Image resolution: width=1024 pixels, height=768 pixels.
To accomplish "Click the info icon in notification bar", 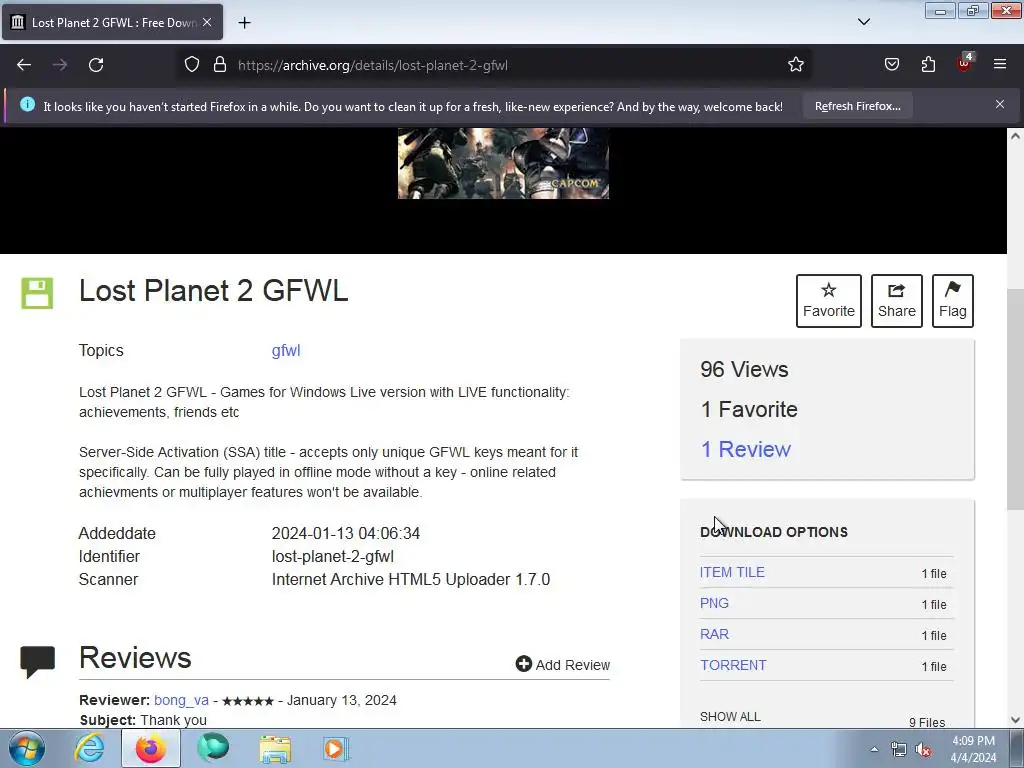I will [x=27, y=104].
